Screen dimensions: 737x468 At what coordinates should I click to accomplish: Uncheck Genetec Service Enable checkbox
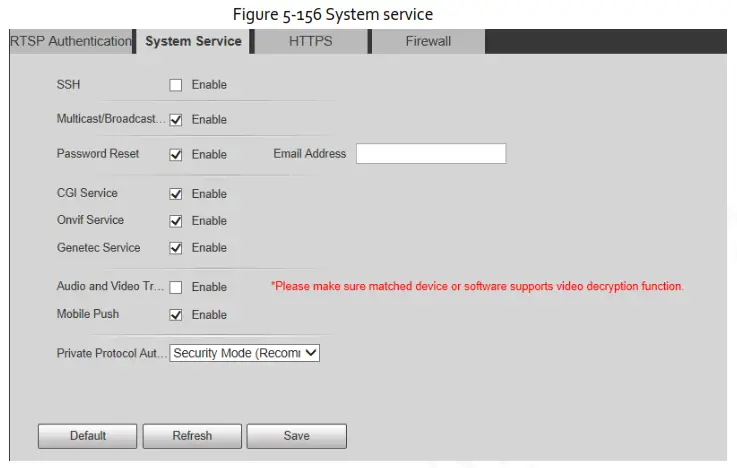point(176,248)
